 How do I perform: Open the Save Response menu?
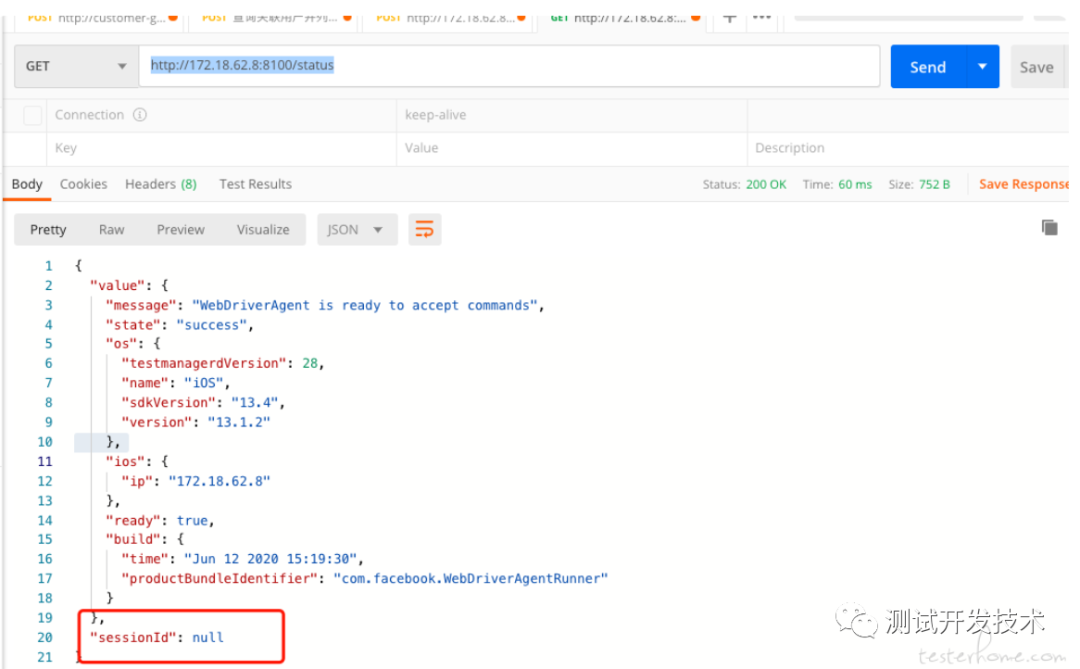click(1024, 184)
